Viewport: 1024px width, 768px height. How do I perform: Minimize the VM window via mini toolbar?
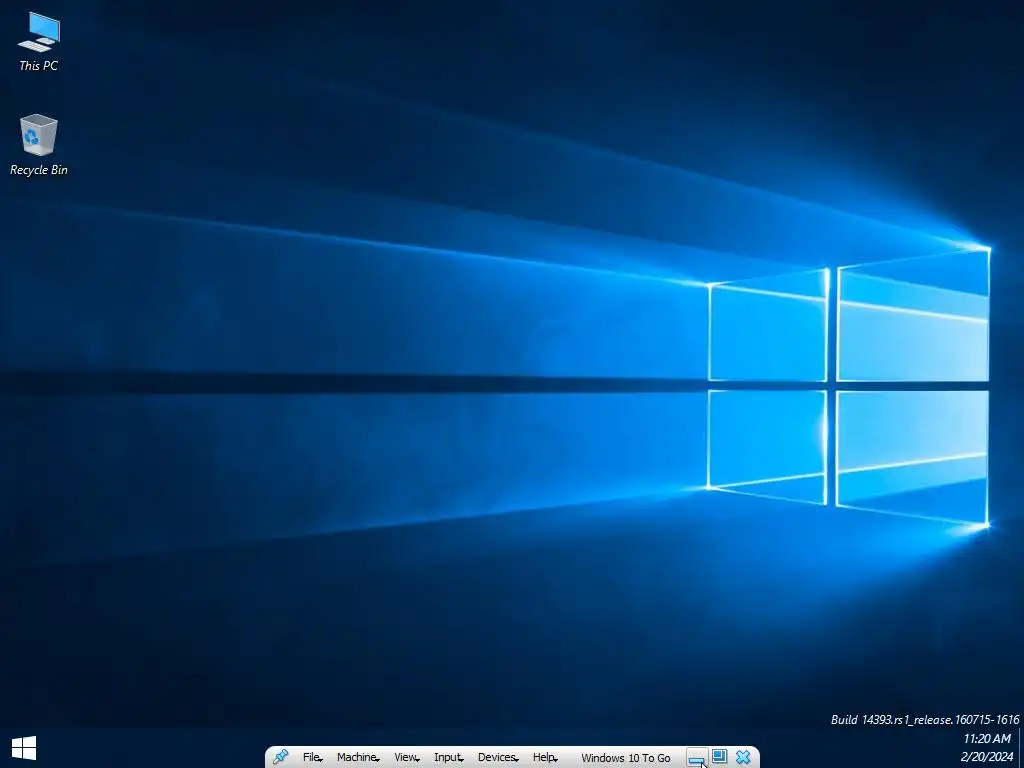pos(697,758)
